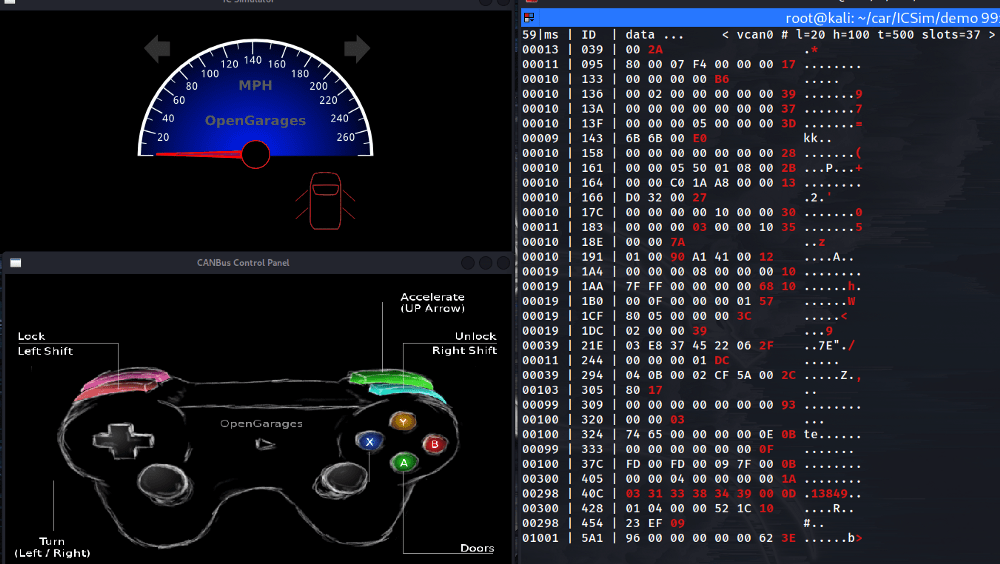The image size is (1000, 564).
Task: Click the 'Left Shift' label
Action: (x=45, y=351)
